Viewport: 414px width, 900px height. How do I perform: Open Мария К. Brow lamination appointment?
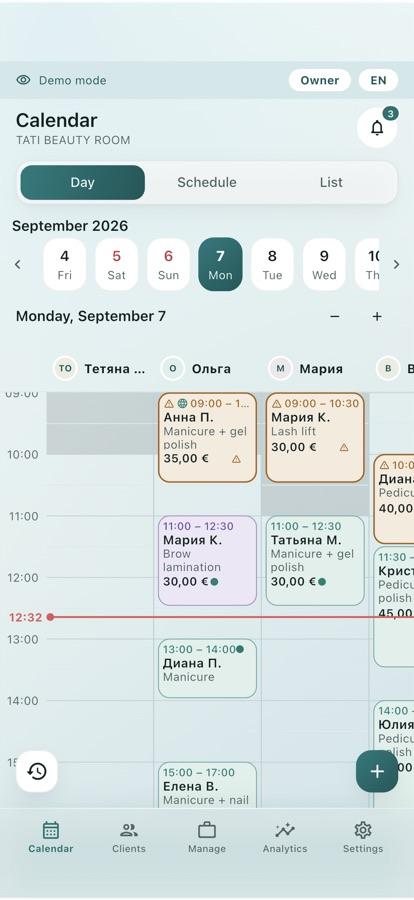pyautogui.click(x=207, y=560)
